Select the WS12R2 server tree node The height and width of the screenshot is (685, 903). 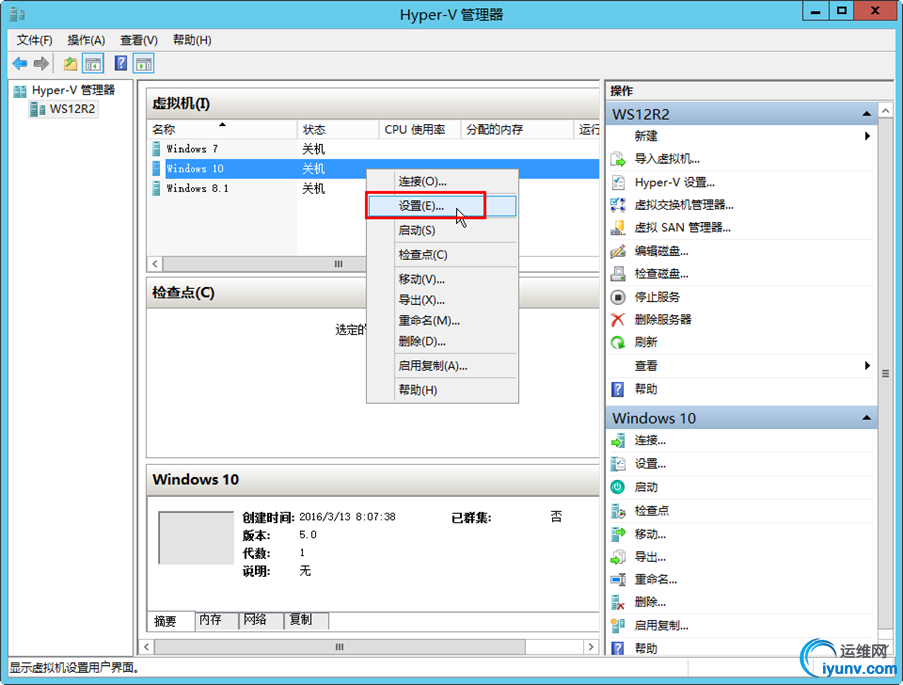point(63,109)
